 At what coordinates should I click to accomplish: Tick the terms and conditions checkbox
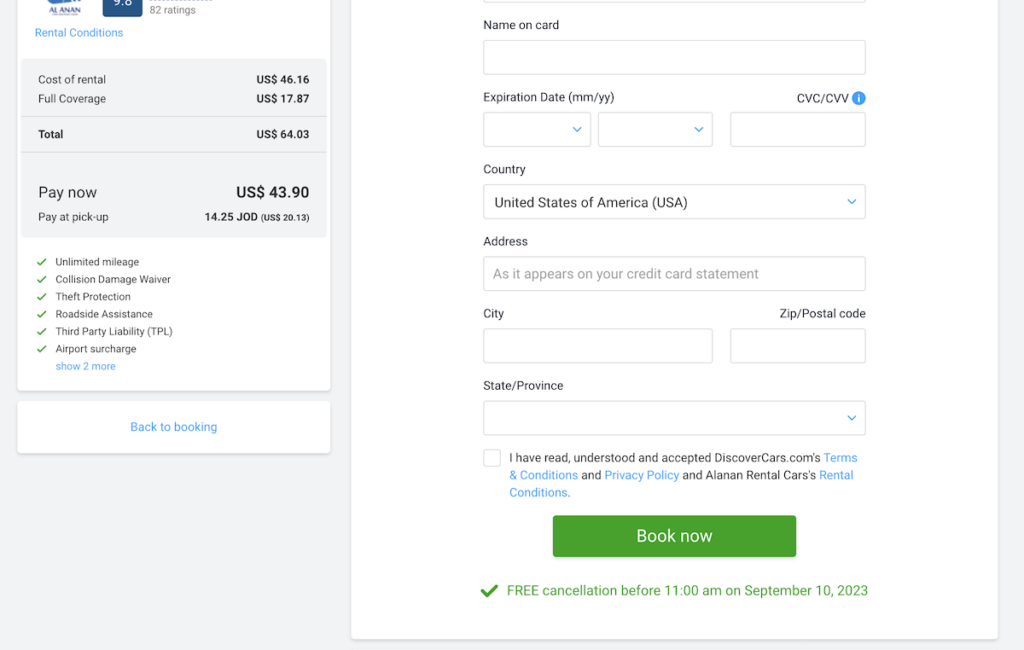point(492,457)
